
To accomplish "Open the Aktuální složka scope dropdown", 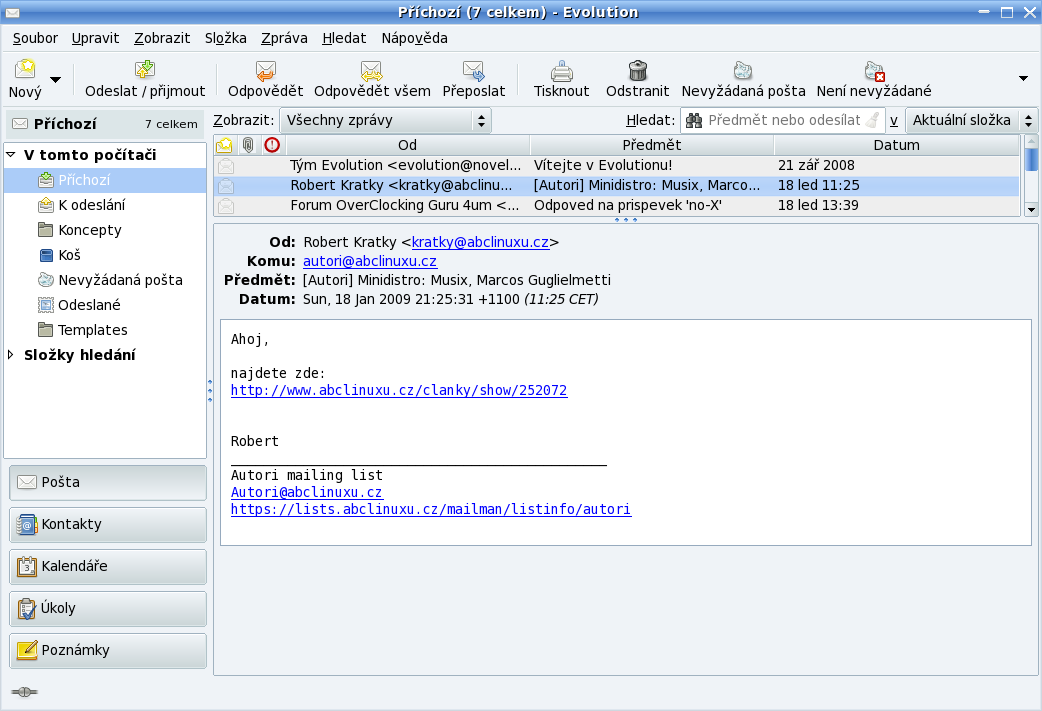I will point(971,120).
